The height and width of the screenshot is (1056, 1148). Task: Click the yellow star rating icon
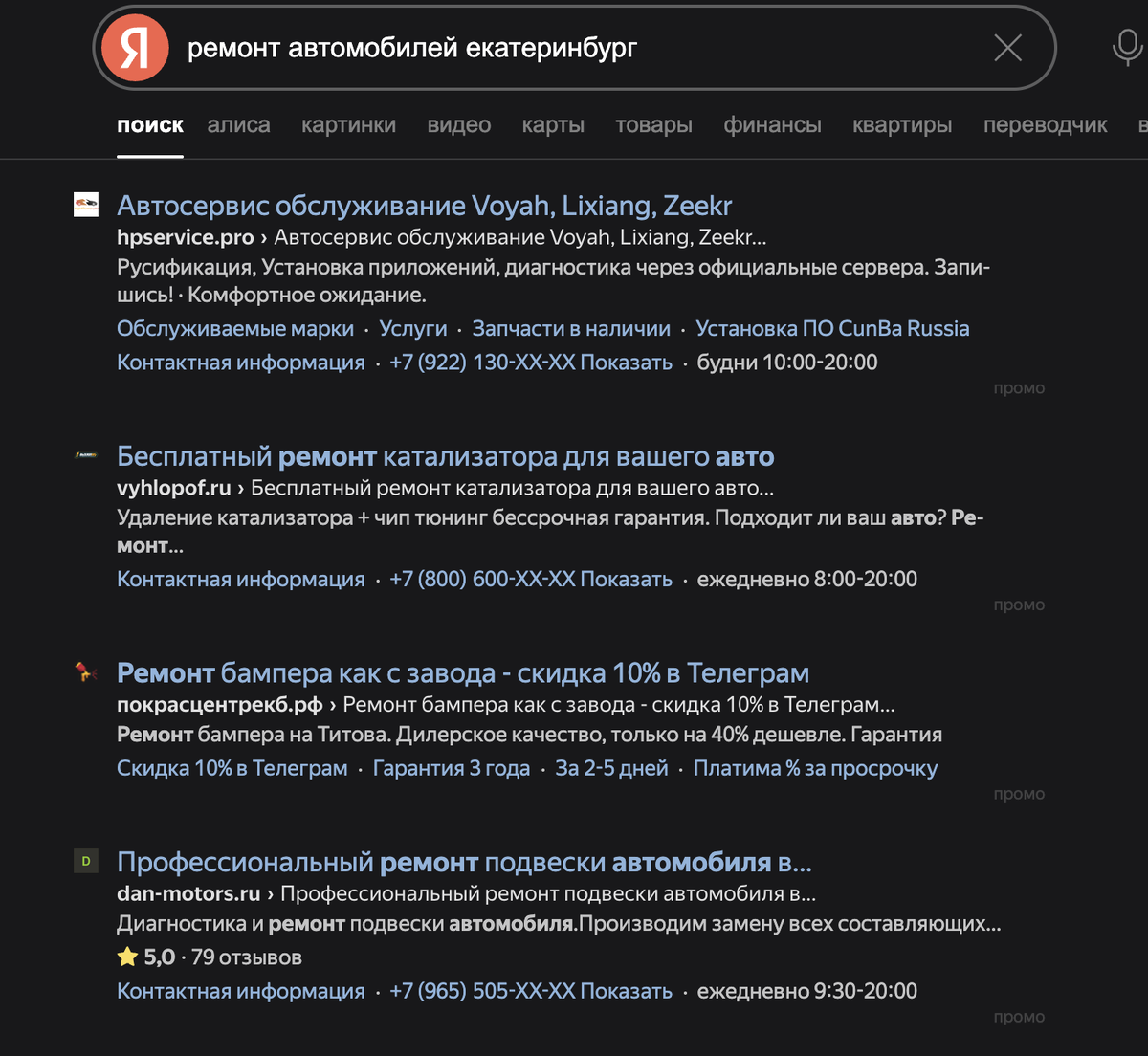tap(127, 957)
